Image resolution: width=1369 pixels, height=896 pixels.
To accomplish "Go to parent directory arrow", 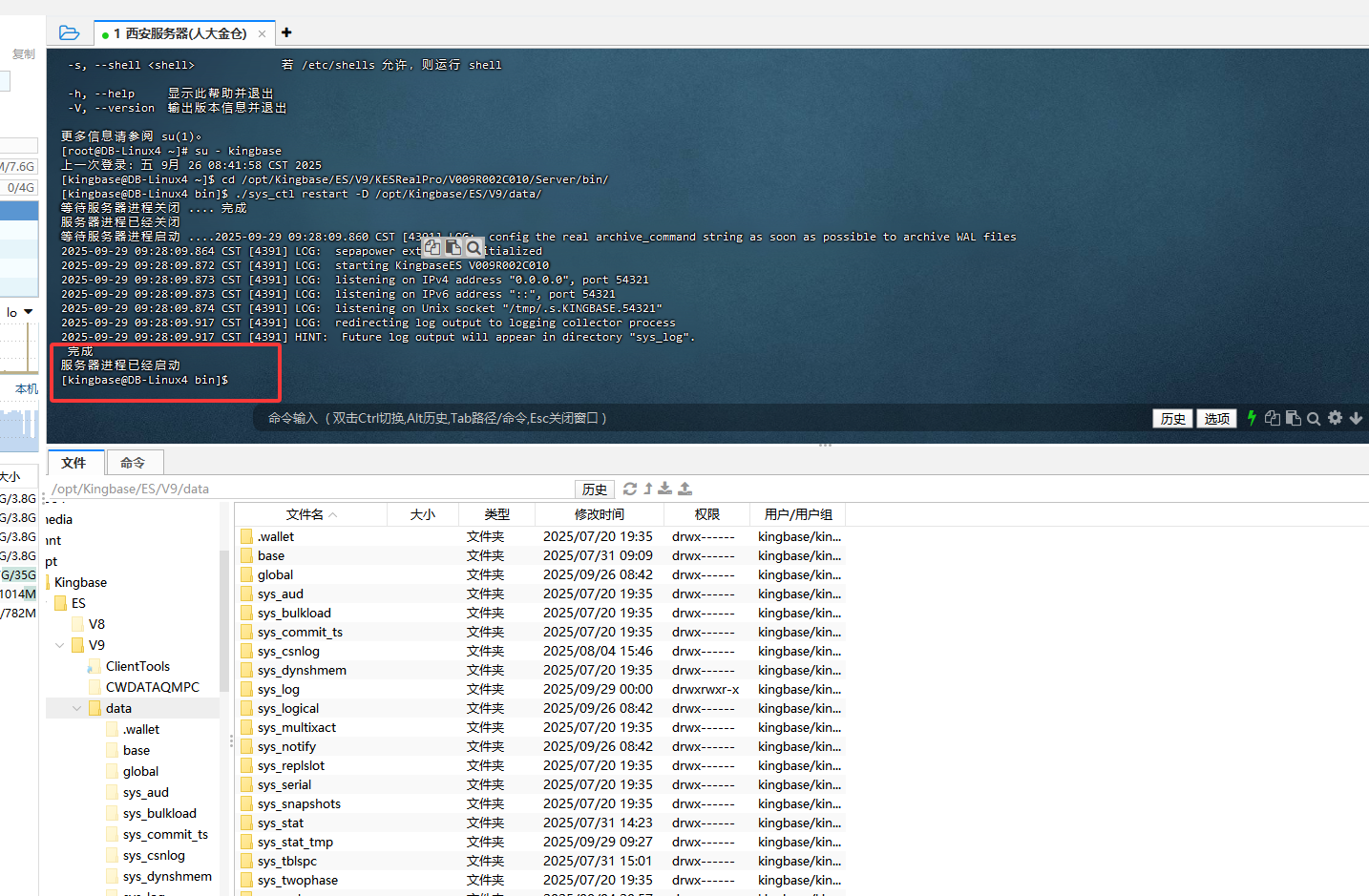I will click(648, 489).
